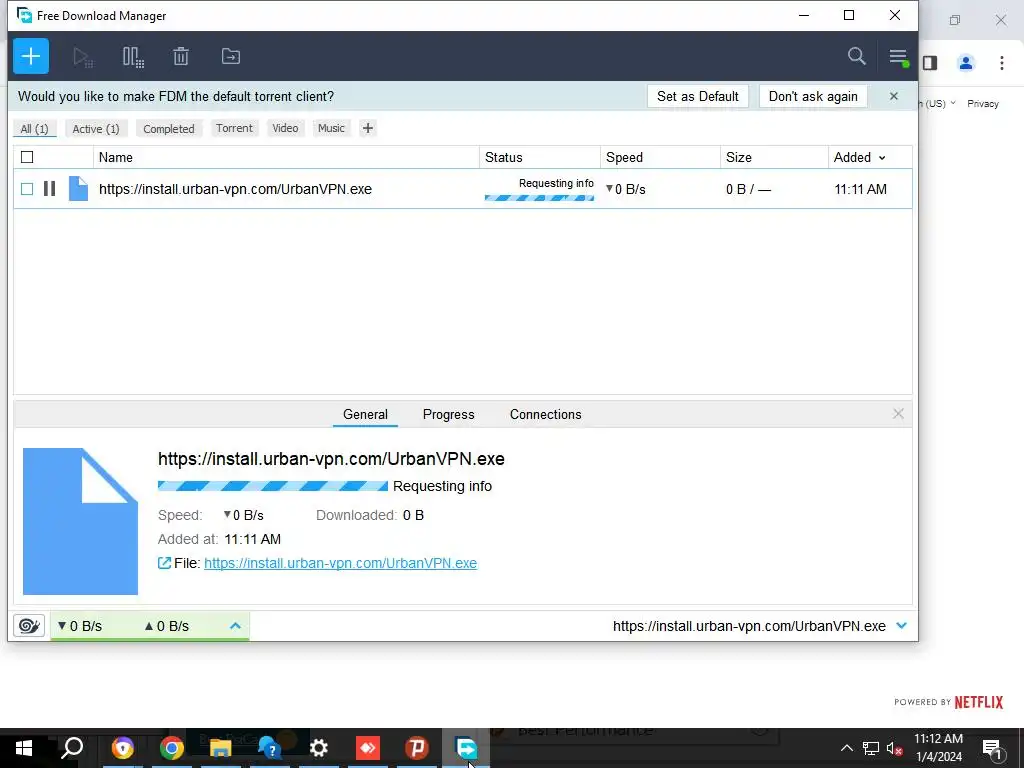
Task: Select the Video filter tab
Action: point(285,128)
